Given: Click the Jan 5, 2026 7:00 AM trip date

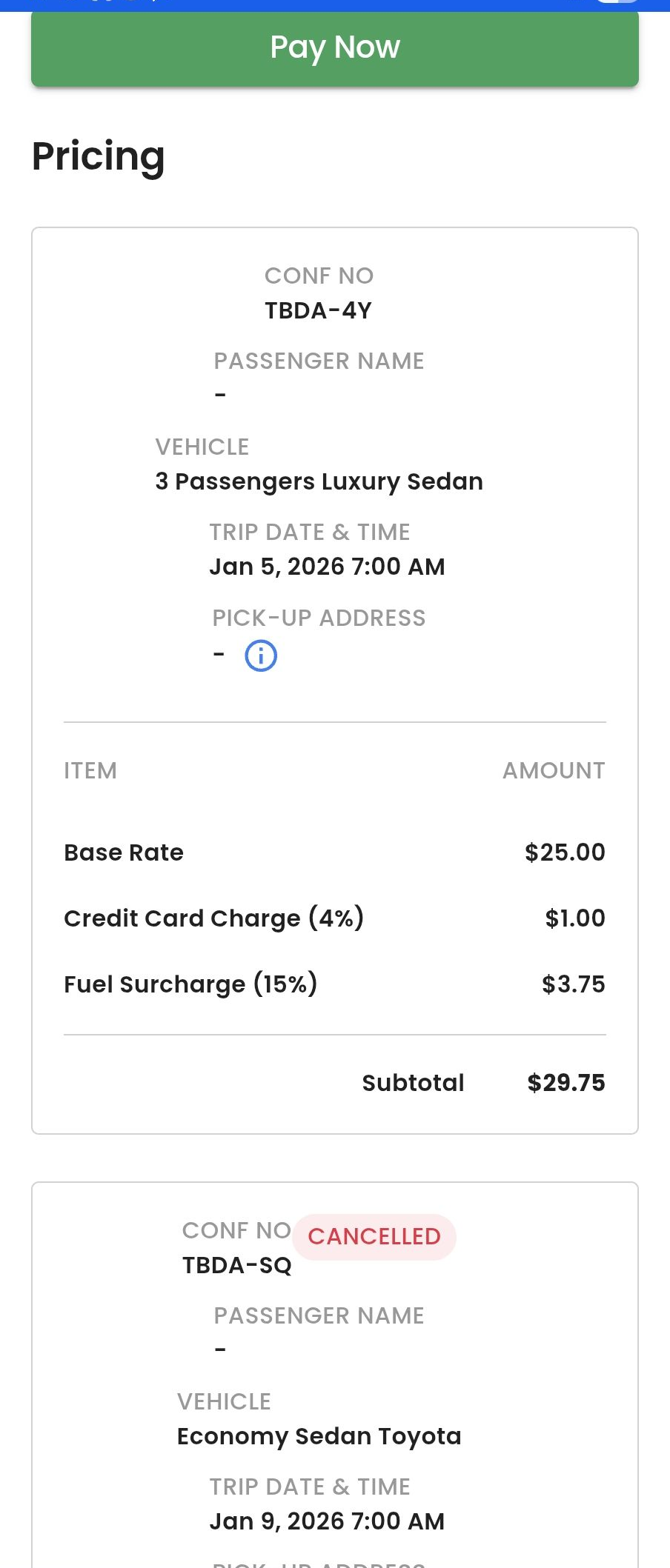Looking at the screenshot, I should click(327, 567).
